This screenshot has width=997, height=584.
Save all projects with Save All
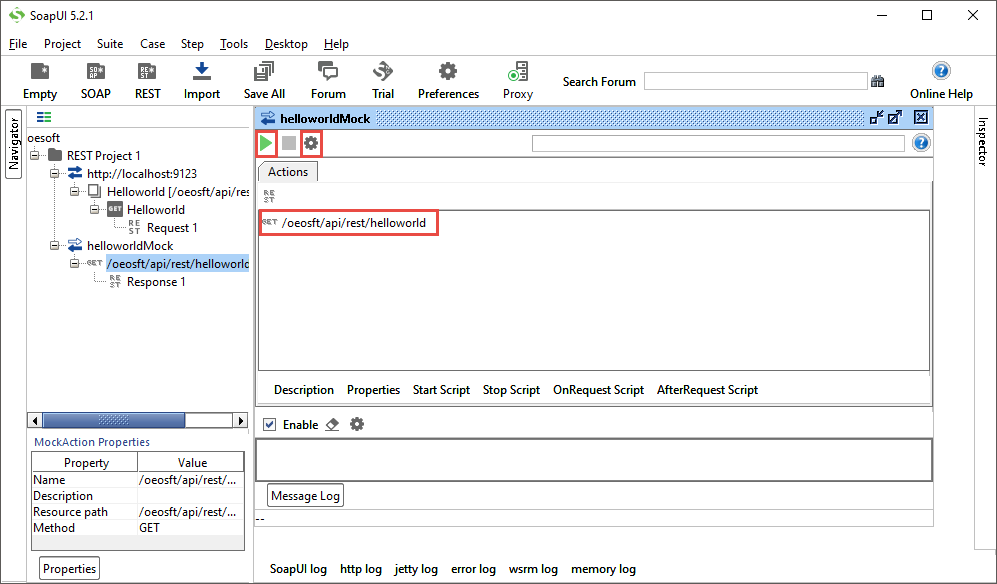click(264, 81)
